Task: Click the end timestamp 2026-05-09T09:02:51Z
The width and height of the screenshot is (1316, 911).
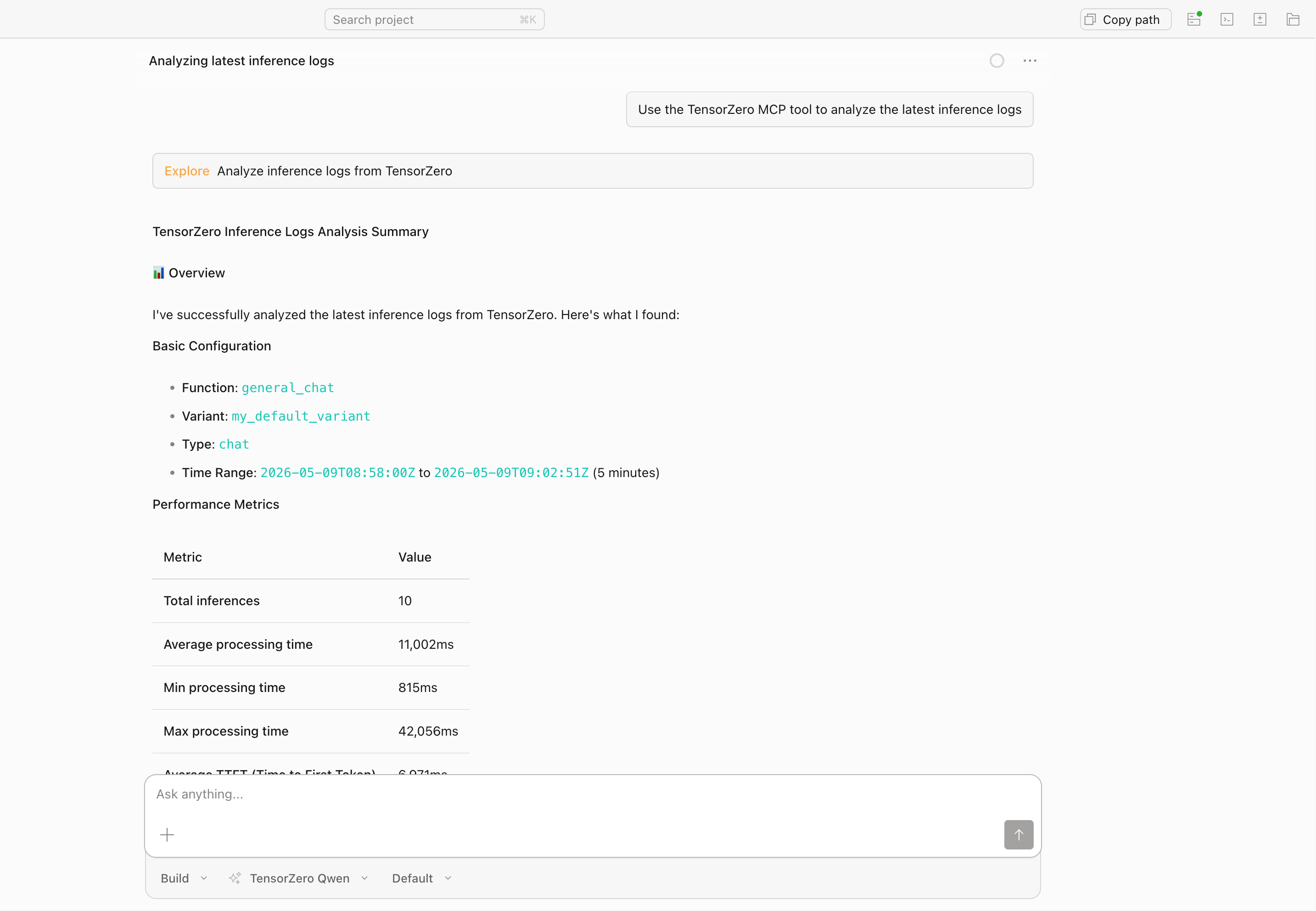Action: 511,472
